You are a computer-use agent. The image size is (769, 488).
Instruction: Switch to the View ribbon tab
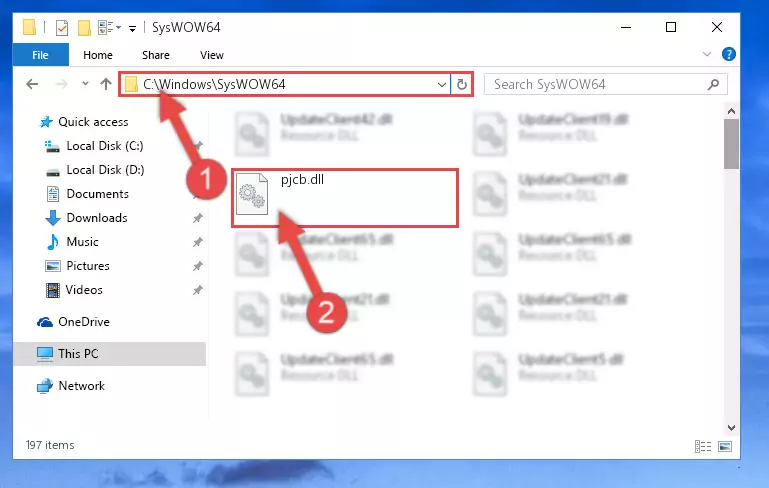point(212,55)
